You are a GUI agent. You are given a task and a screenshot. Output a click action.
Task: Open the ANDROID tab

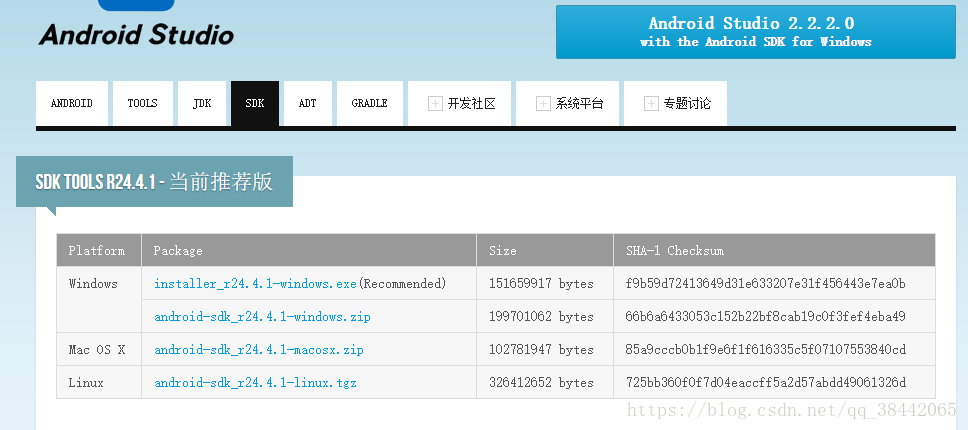[72, 103]
